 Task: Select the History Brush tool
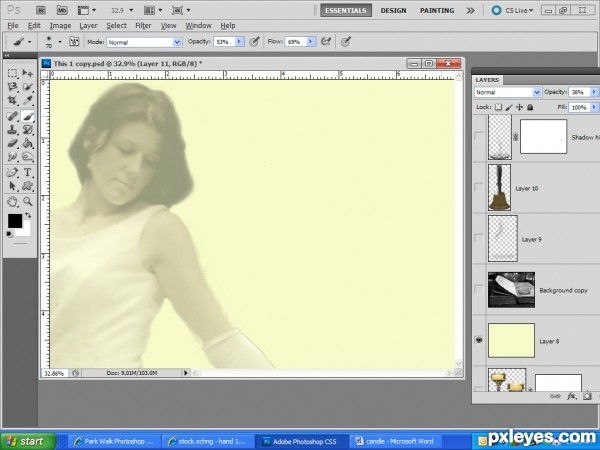pos(28,129)
